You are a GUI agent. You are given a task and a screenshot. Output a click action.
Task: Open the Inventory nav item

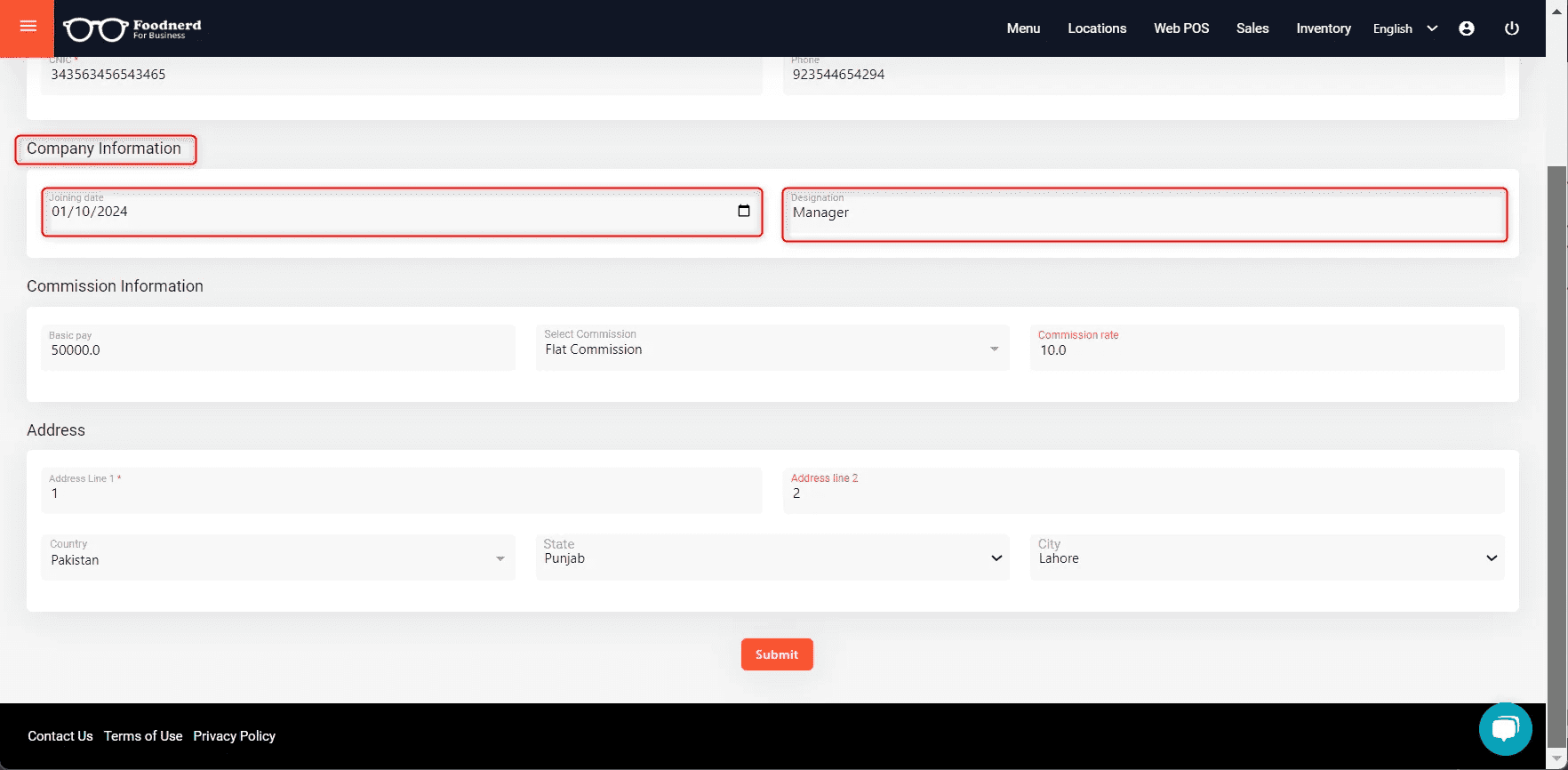(1323, 28)
